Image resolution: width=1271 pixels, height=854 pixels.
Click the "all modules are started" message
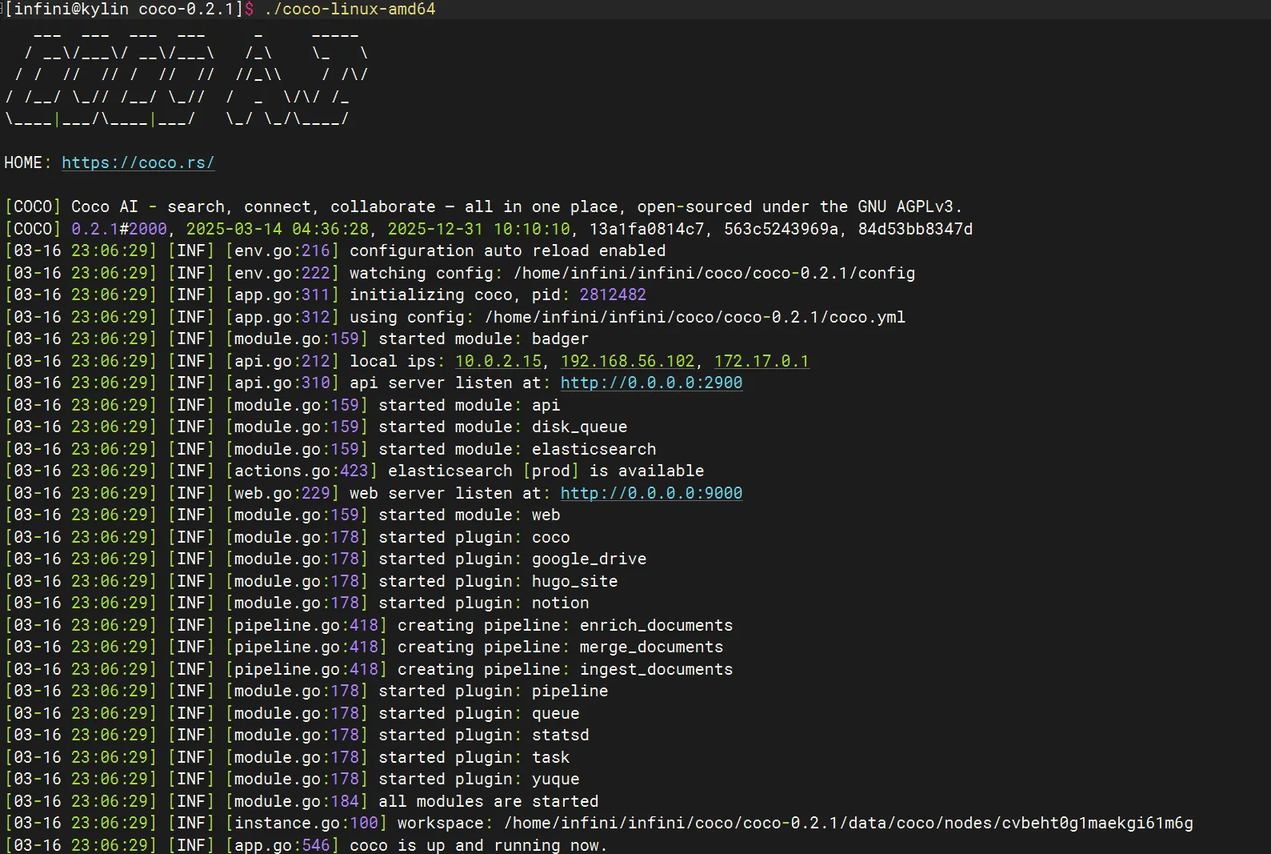488,801
